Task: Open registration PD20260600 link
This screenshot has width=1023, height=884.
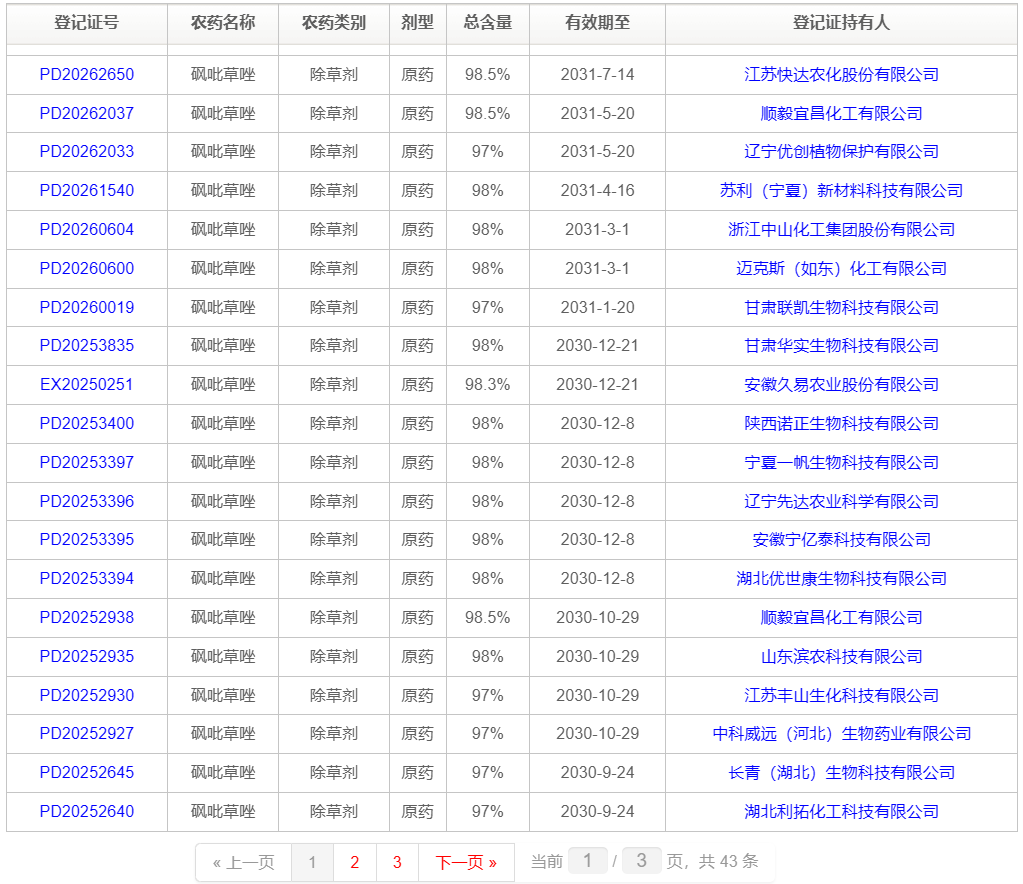Action: [87, 268]
